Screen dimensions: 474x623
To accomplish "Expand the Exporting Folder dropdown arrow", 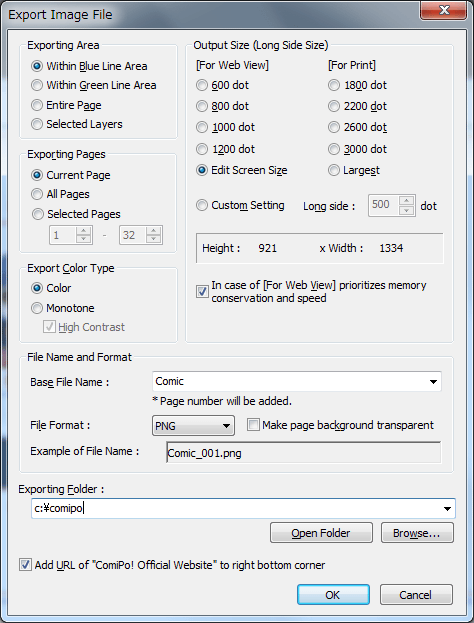I will coord(447,509).
